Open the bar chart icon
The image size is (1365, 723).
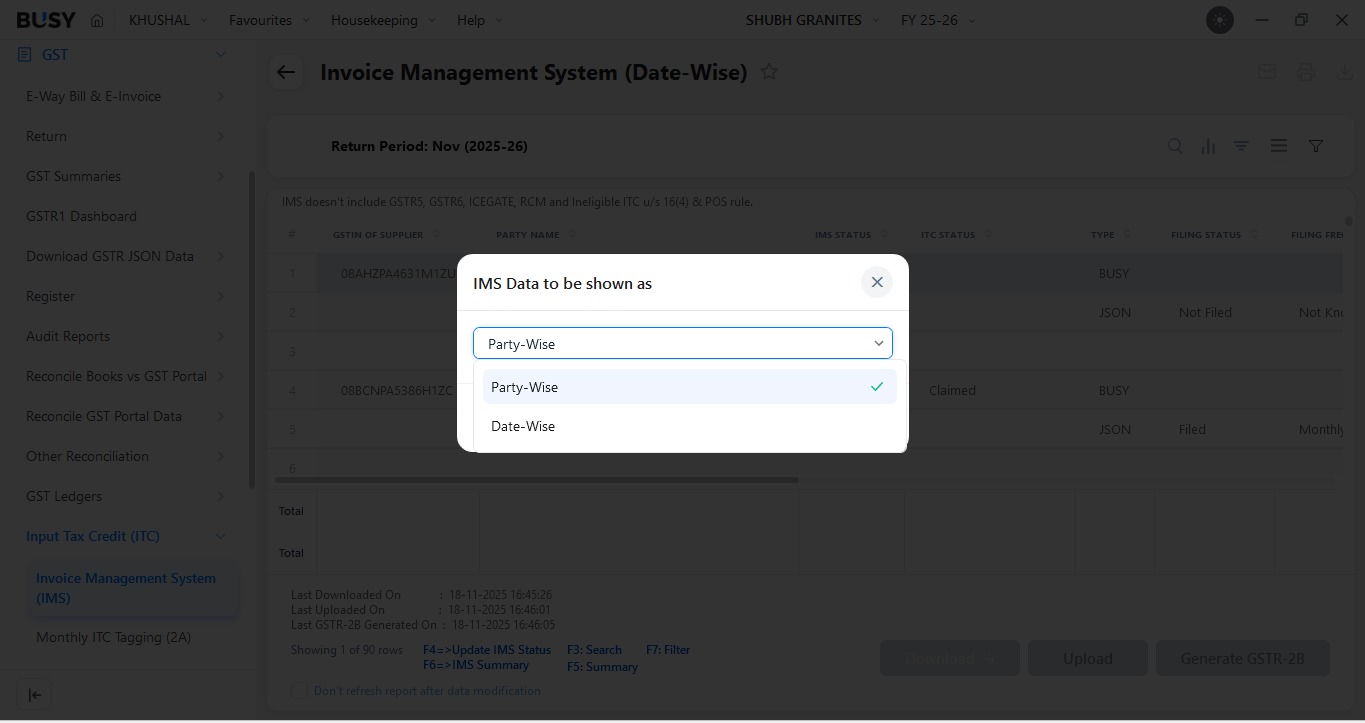pyautogui.click(x=1208, y=146)
